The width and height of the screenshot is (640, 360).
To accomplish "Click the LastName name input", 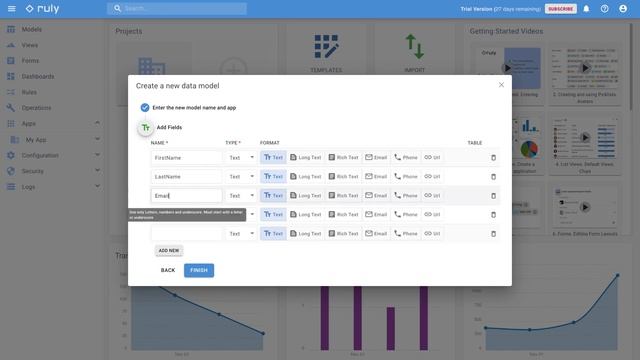I will tap(187, 177).
